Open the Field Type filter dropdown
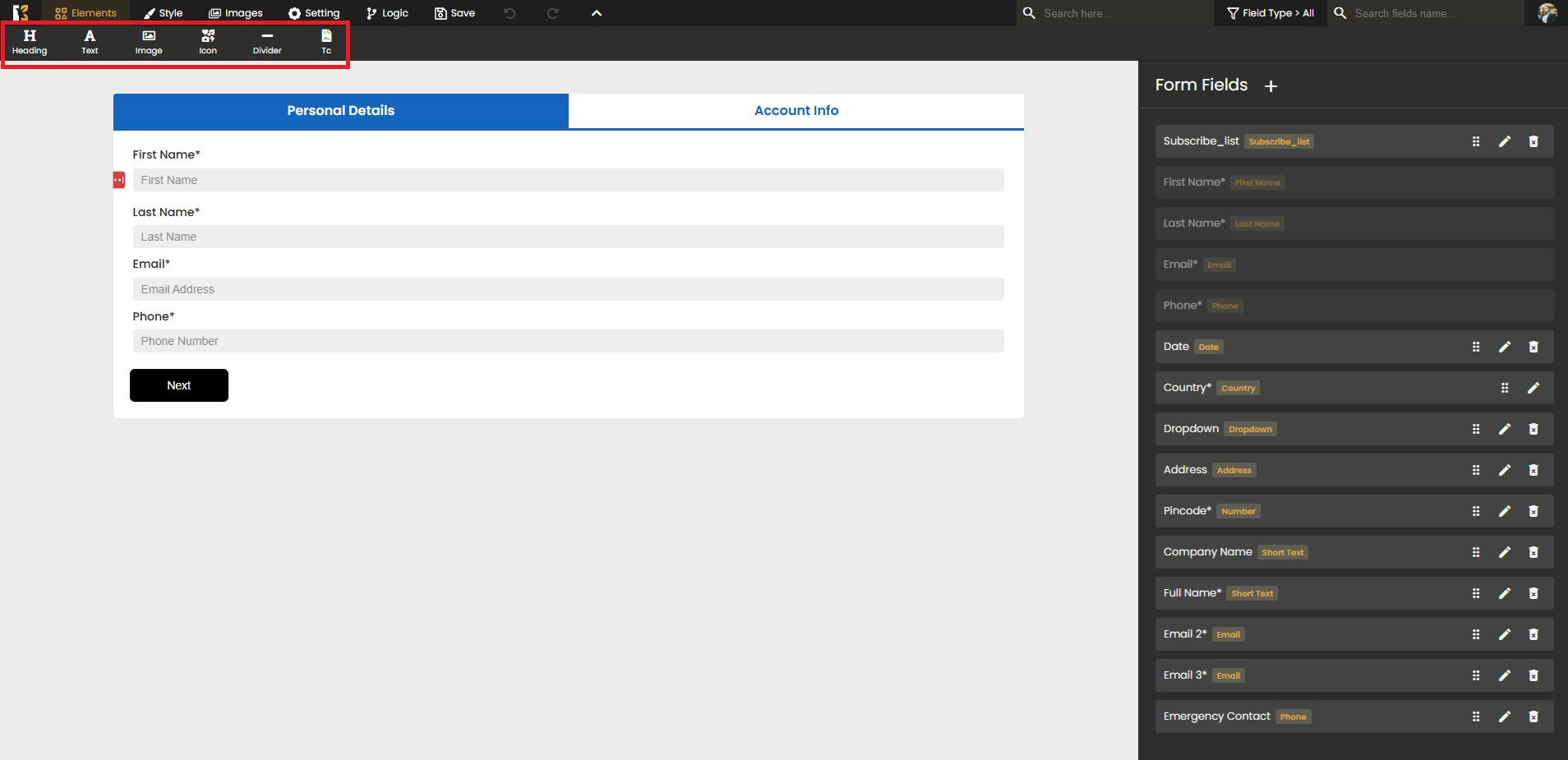This screenshot has width=1568, height=760. (1270, 13)
